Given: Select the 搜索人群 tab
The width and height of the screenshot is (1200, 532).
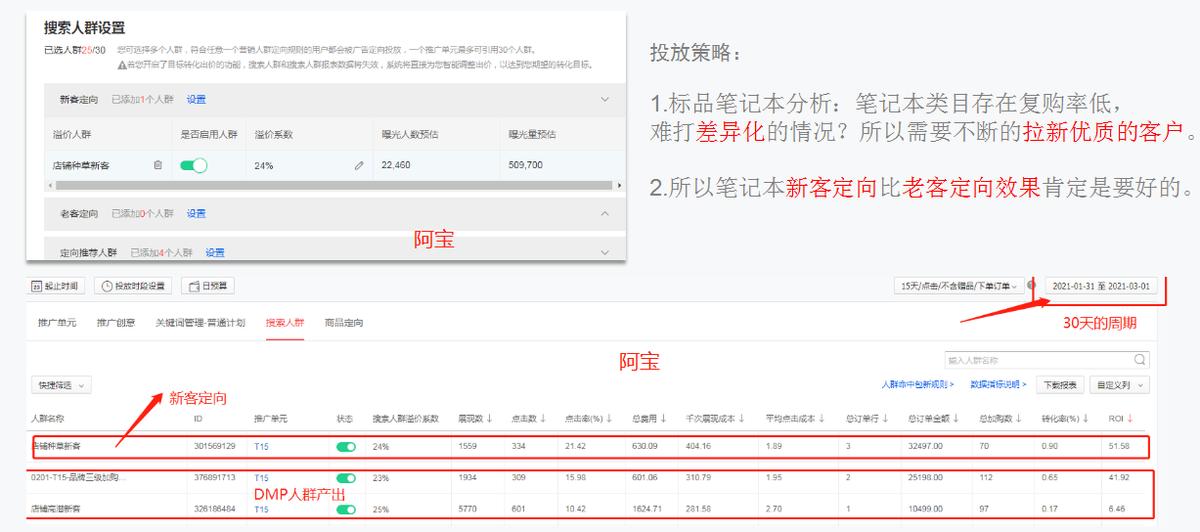Looking at the screenshot, I should click(x=284, y=323).
